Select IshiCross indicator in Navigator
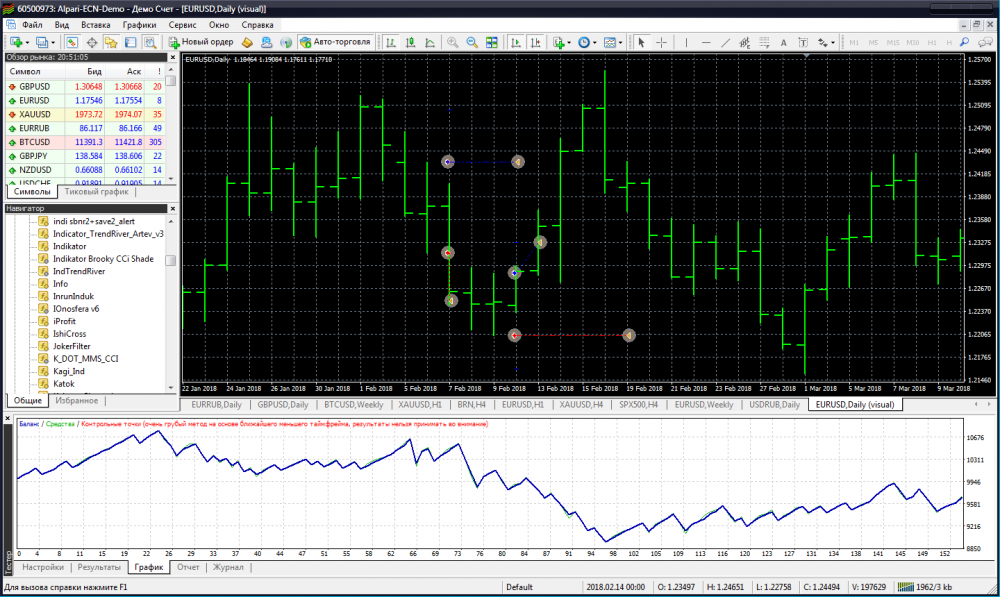The width and height of the screenshot is (1000, 597). (71, 334)
